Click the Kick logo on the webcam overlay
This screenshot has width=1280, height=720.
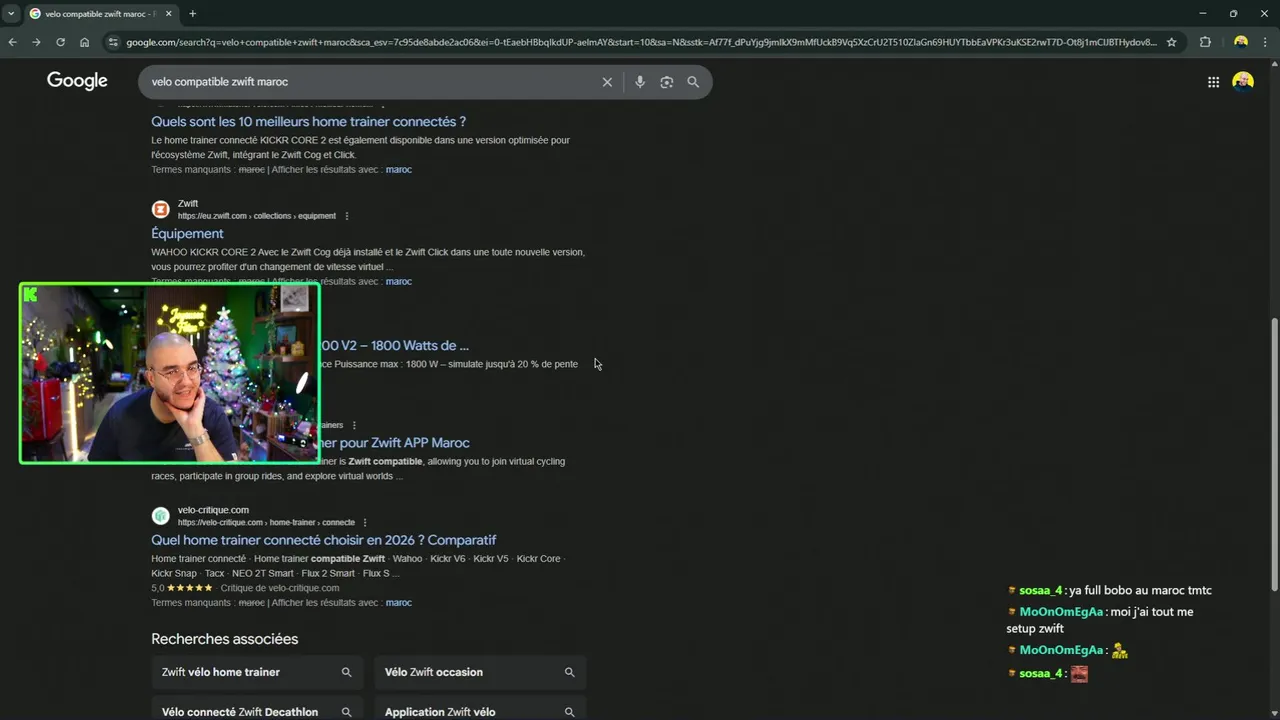tap(31, 294)
